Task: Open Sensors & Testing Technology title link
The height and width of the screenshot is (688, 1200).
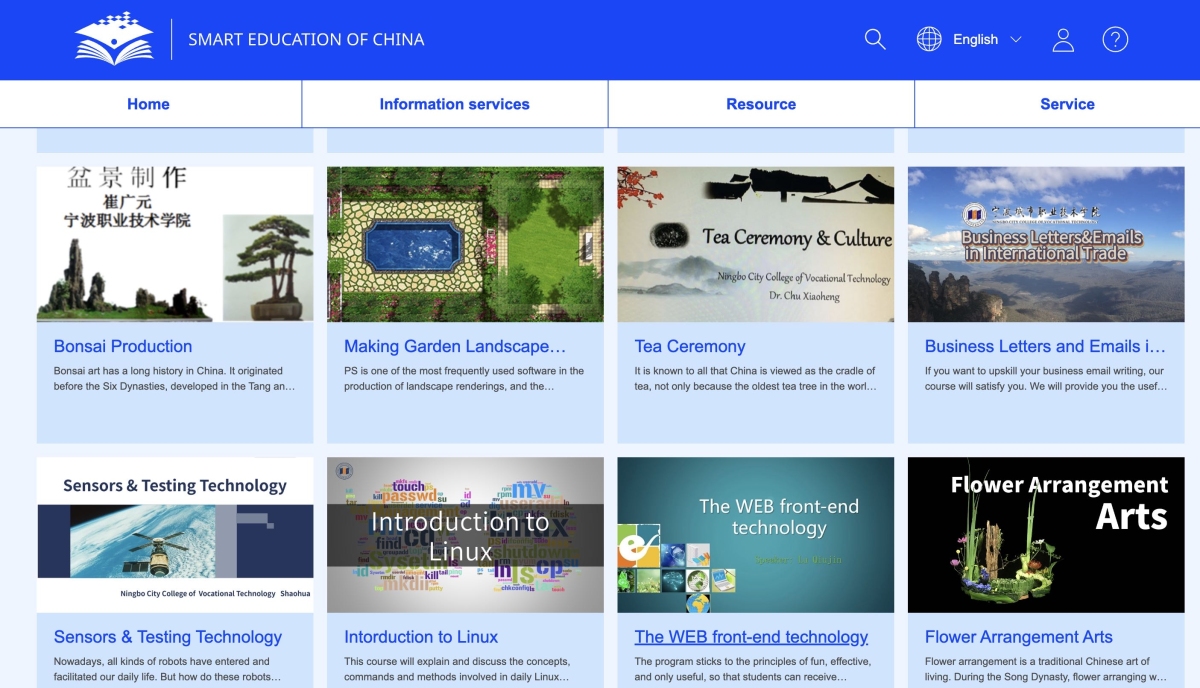Action: coord(168,637)
